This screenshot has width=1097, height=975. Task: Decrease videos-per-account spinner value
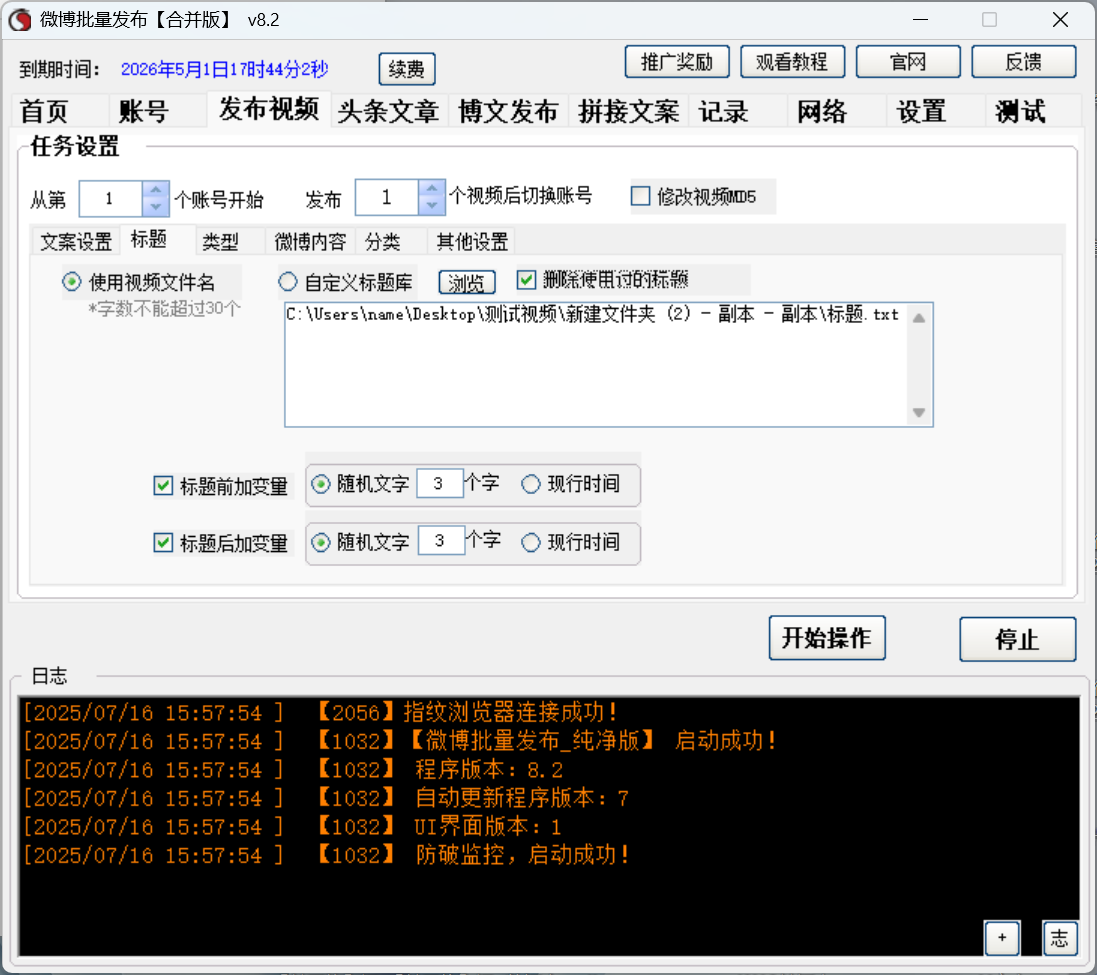(x=432, y=206)
